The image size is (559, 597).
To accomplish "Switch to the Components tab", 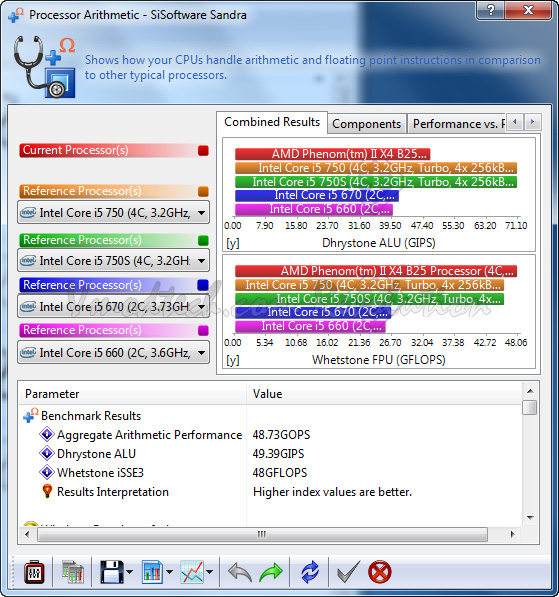I will pyautogui.click(x=366, y=124).
